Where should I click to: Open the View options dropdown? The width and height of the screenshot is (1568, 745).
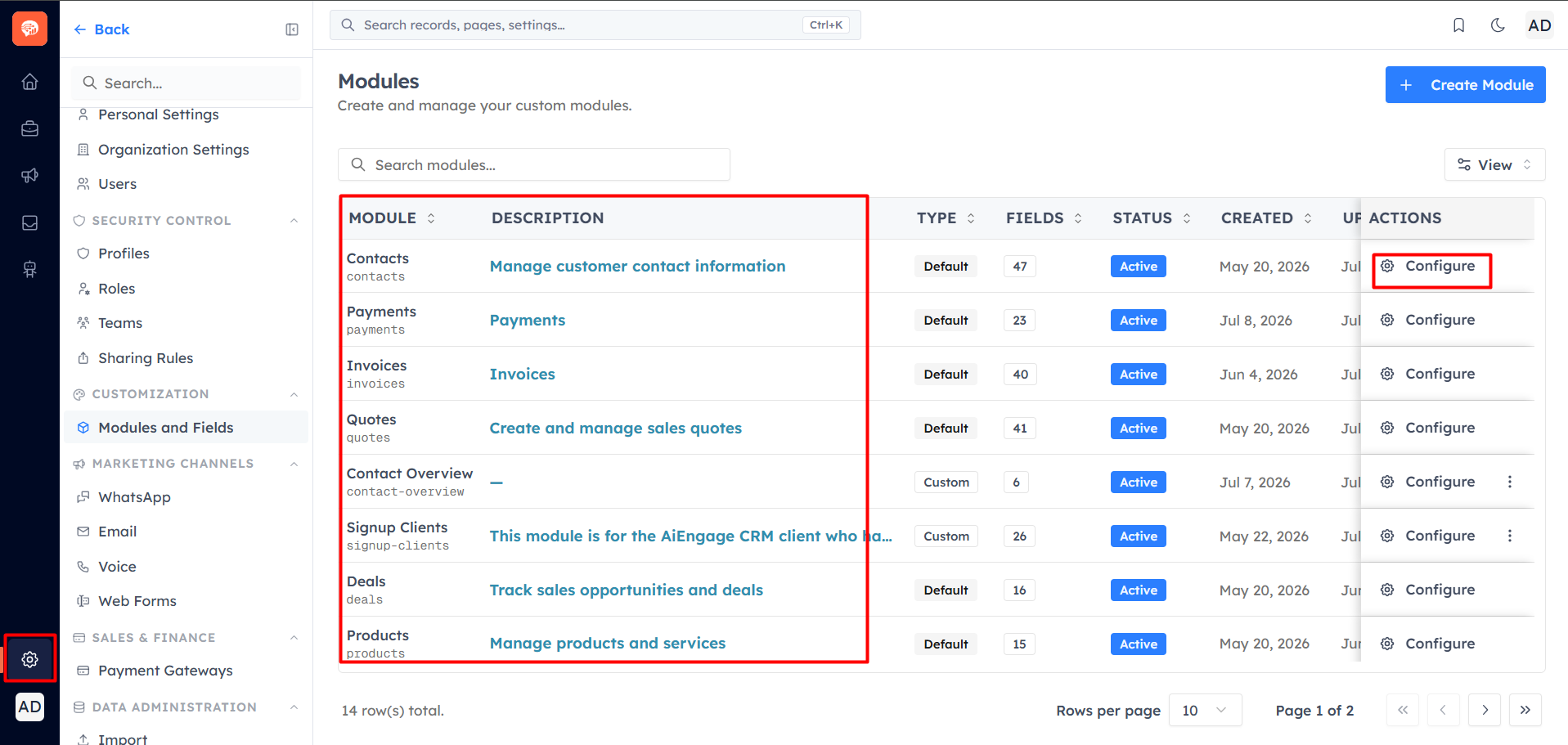[1494, 164]
